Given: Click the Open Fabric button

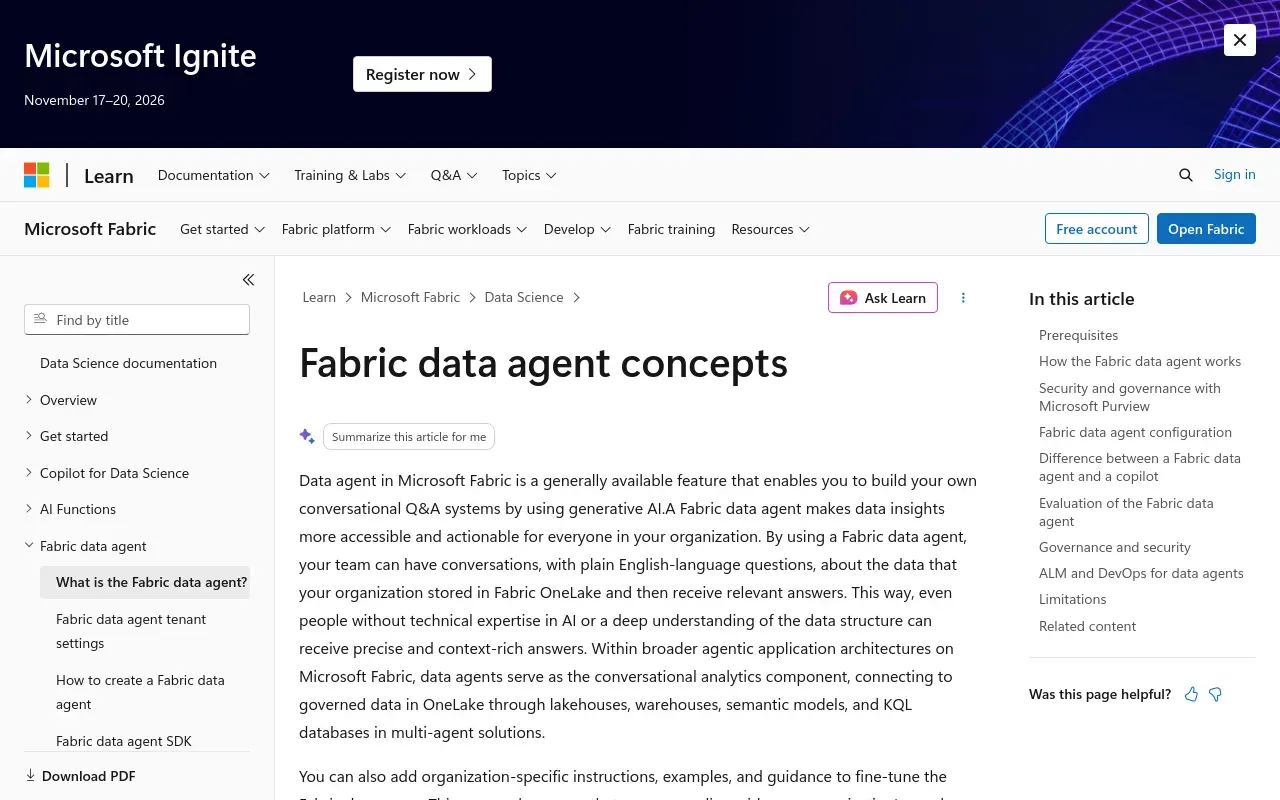Looking at the screenshot, I should pyautogui.click(x=1206, y=229).
